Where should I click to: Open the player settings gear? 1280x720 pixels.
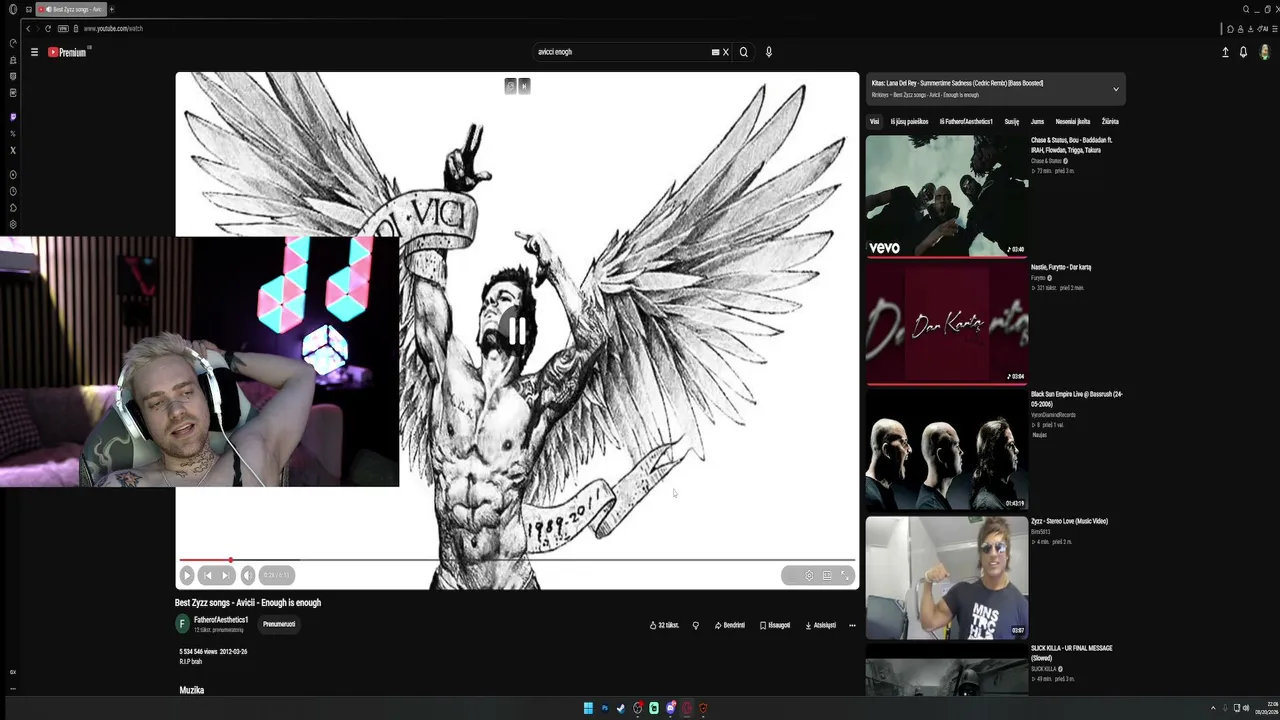pos(809,575)
